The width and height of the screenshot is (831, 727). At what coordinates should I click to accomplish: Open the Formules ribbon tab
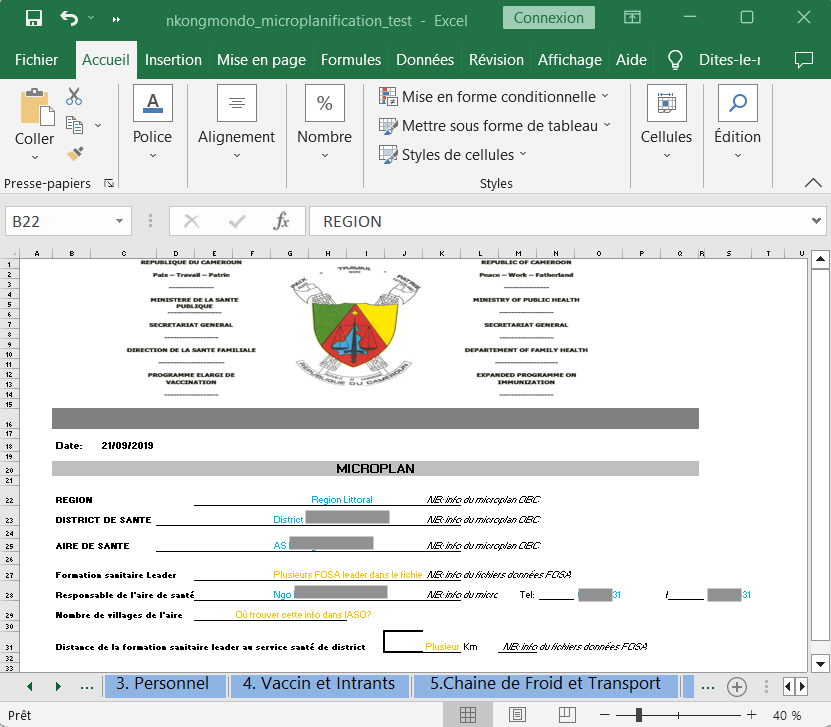click(350, 60)
